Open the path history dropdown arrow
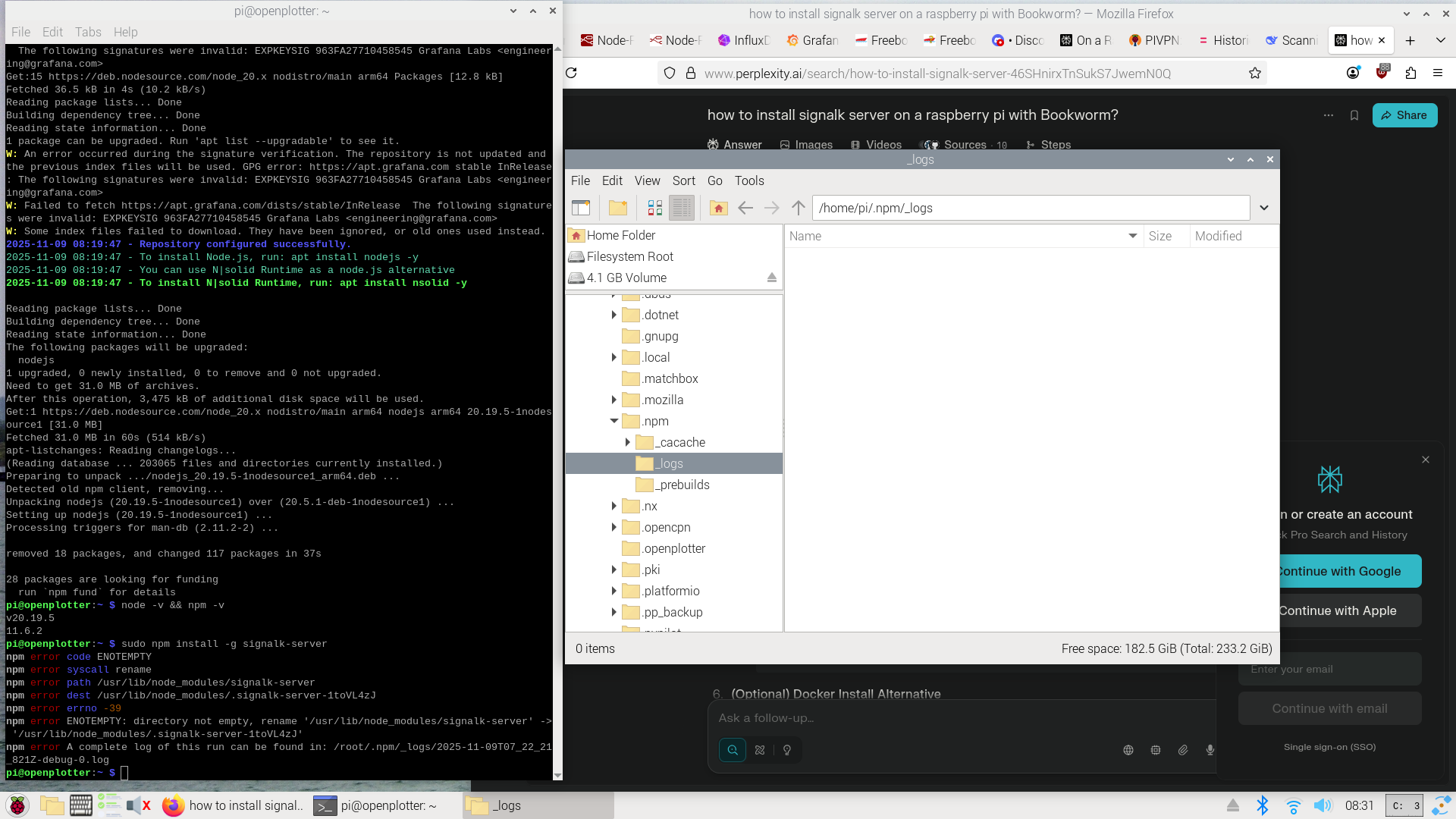Viewport: 1456px width, 819px height. [x=1263, y=208]
